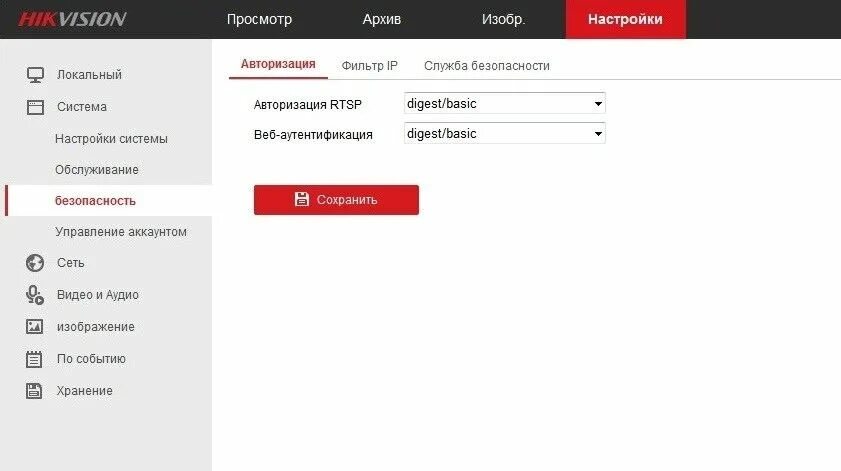This screenshot has width=841, height=471.
Task: Select Локальный in the sidebar
Action: 89,75
